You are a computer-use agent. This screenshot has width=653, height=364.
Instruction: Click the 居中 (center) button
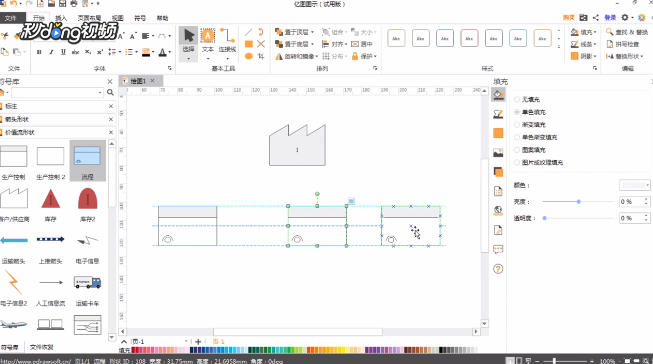(x=362, y=44)
